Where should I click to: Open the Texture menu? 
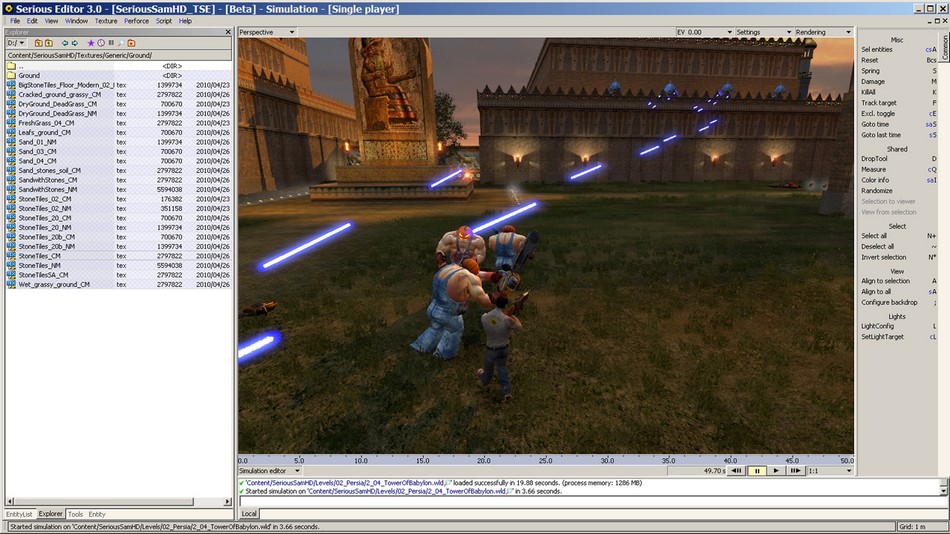point(106,21)
